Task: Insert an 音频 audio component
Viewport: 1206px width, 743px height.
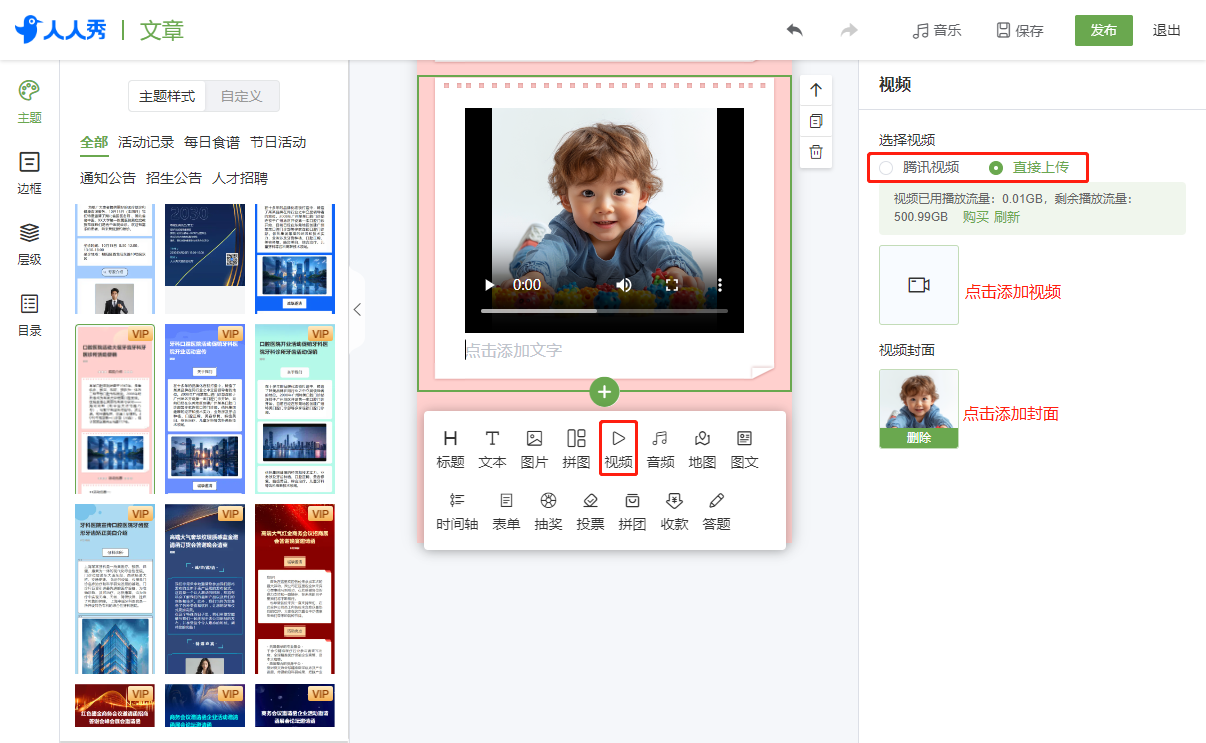Action: click(661, 449)
